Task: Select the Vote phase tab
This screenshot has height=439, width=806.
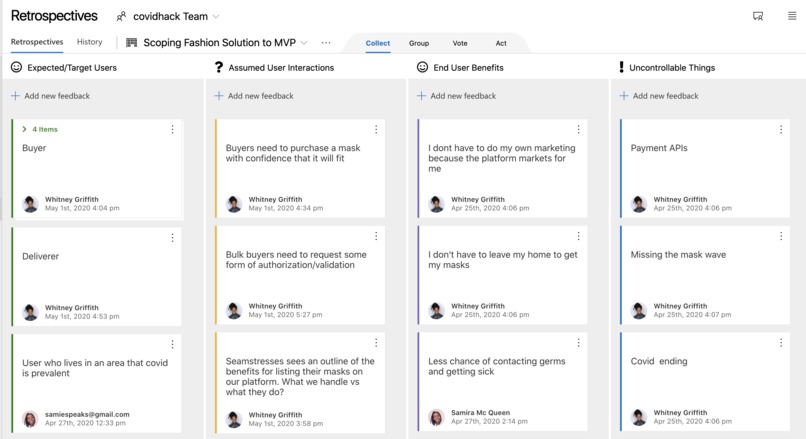Action: tap(460, 43)
